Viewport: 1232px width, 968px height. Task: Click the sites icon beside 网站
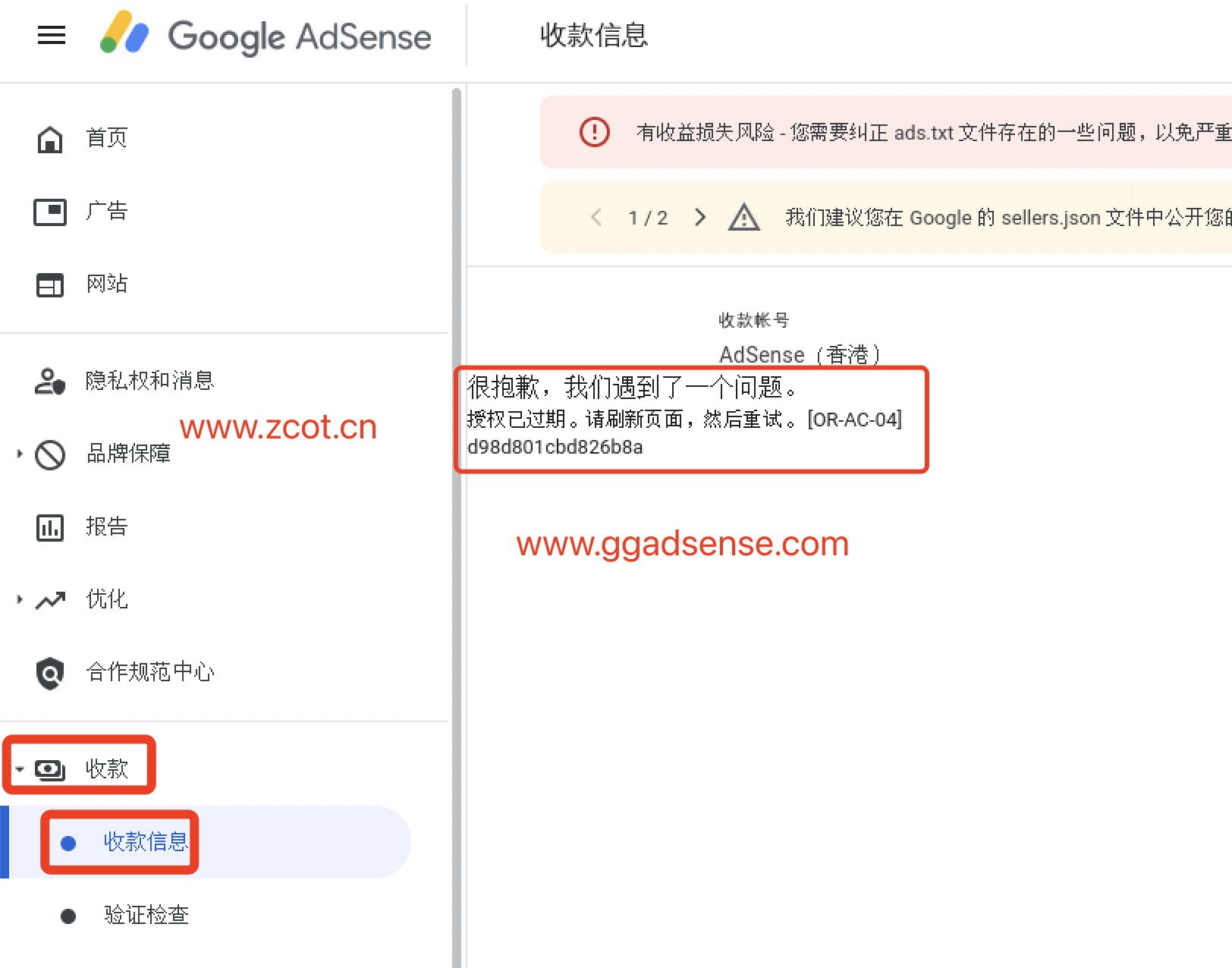pos(50,284)
